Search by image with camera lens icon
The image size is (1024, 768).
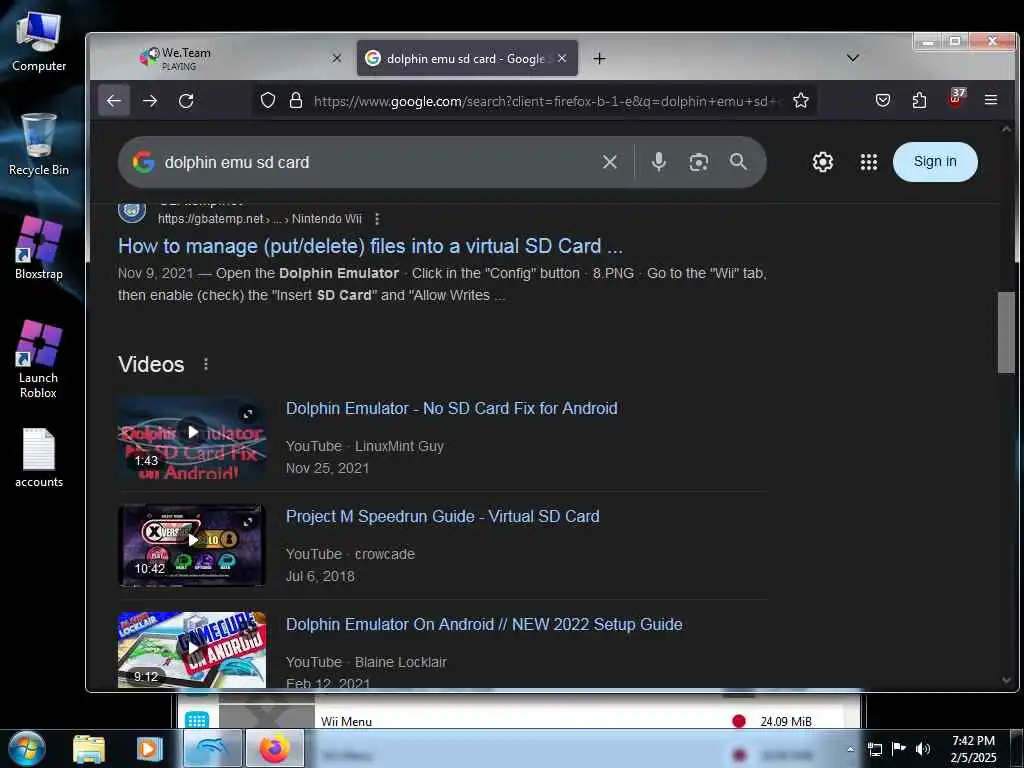point(699,162)
